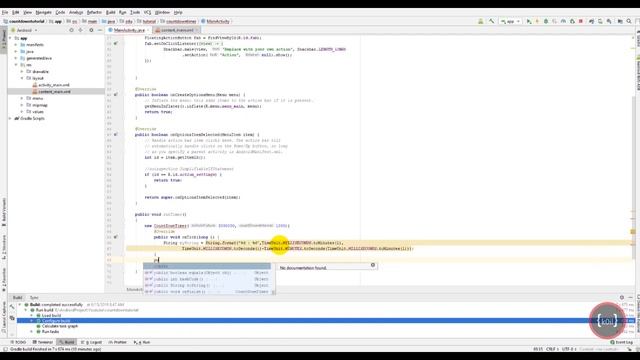640x360 pixels.
Task: Open the Build menu
Action: (111, 13)
